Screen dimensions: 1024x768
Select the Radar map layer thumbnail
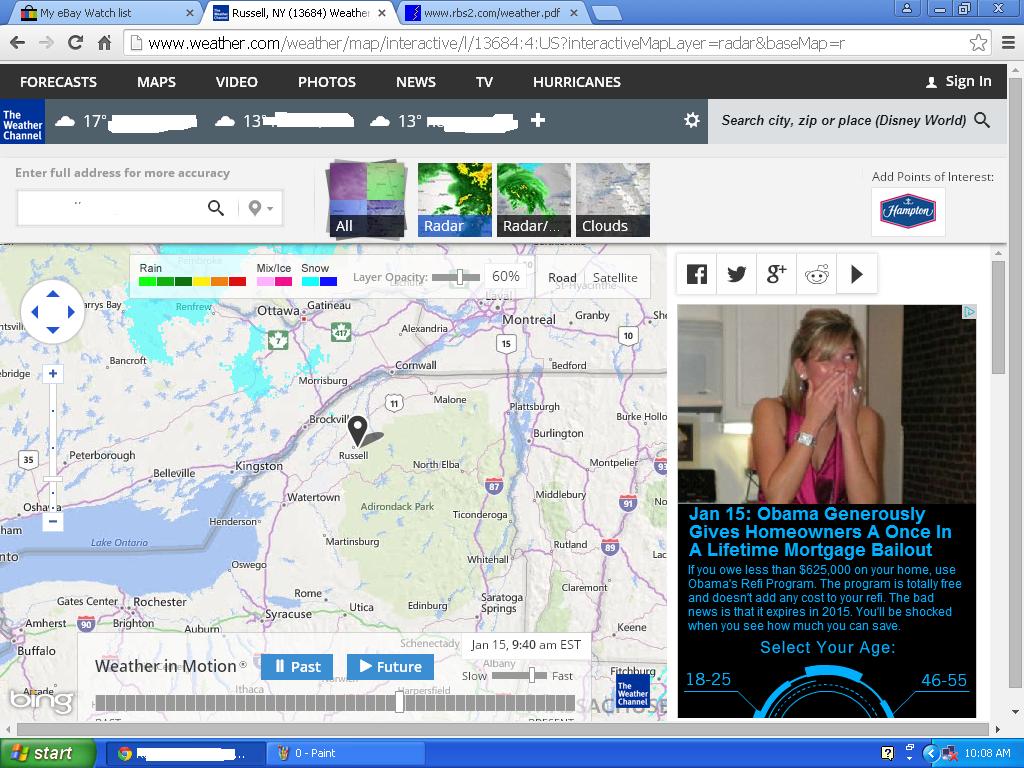[x=454, y=200]
